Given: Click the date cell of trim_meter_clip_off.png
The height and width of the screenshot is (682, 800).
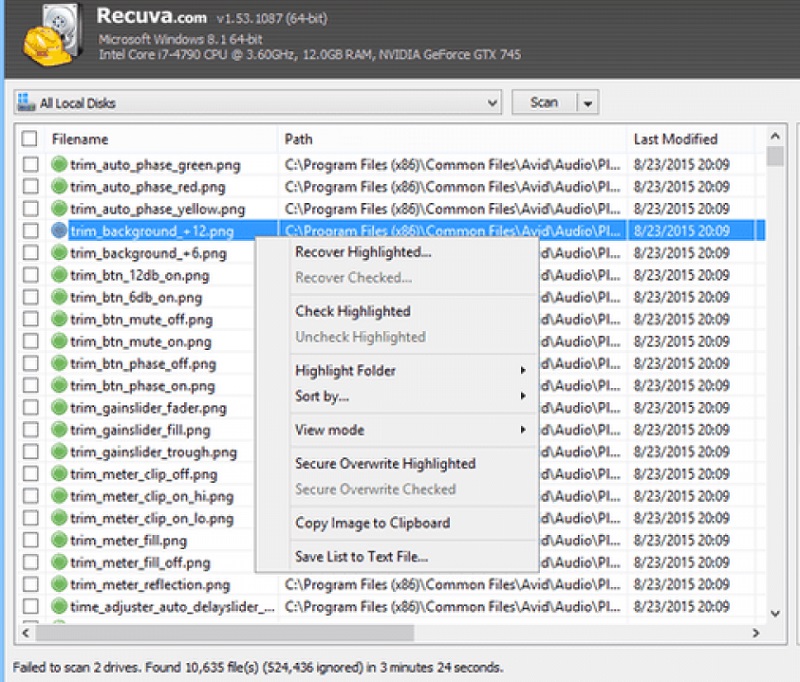Looking at the screenshot, I should click(x=682, y=474).
